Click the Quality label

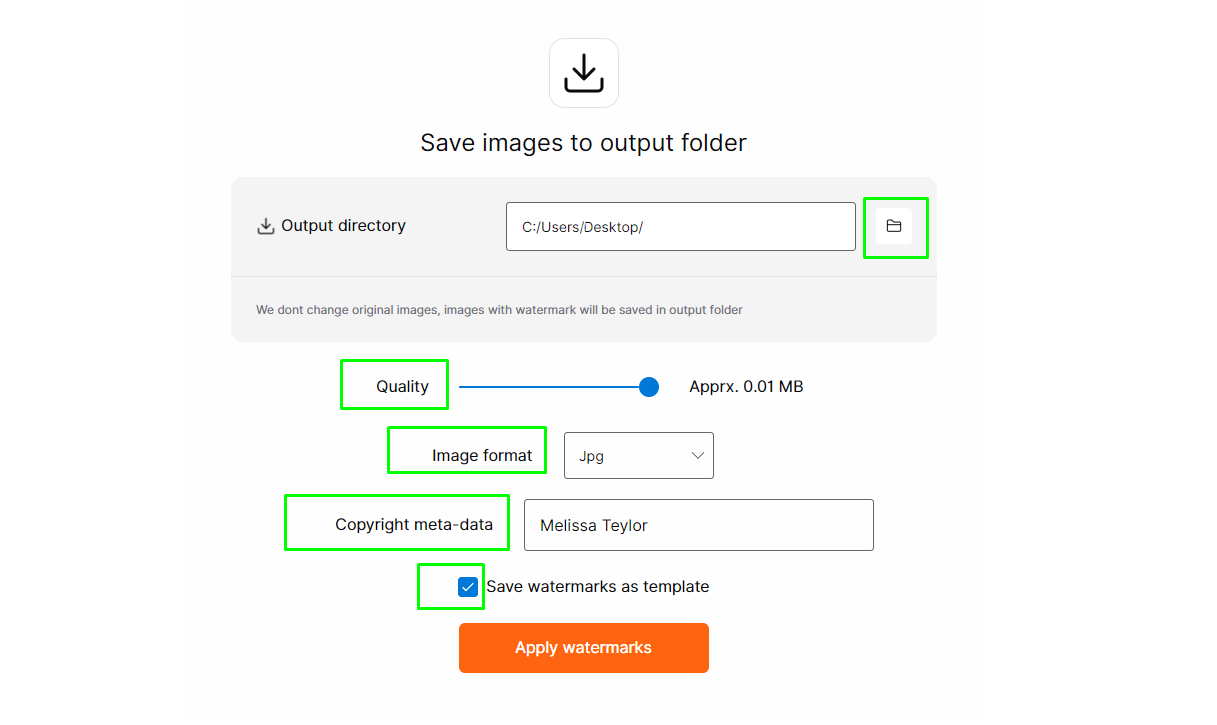(x=402, y=387)
